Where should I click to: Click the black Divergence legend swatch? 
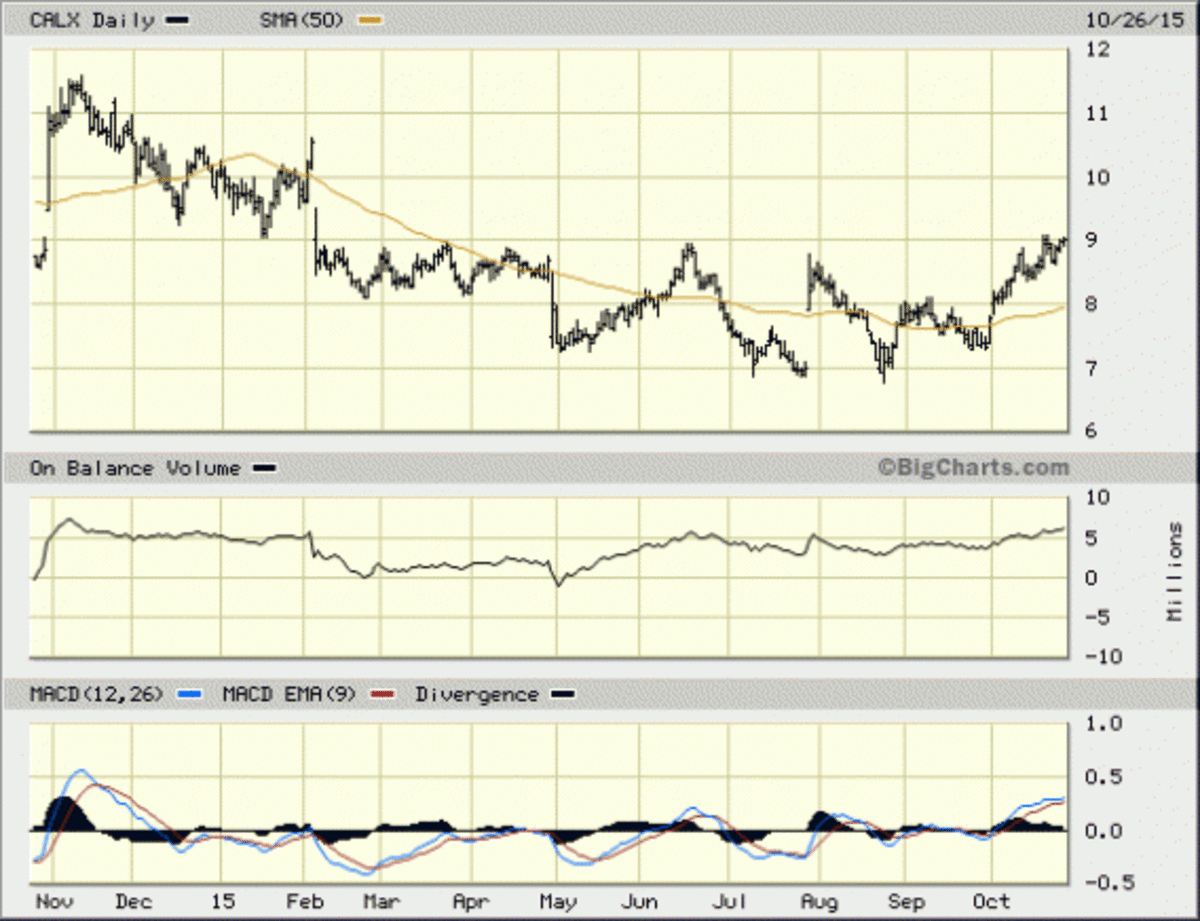coord(563,694)
